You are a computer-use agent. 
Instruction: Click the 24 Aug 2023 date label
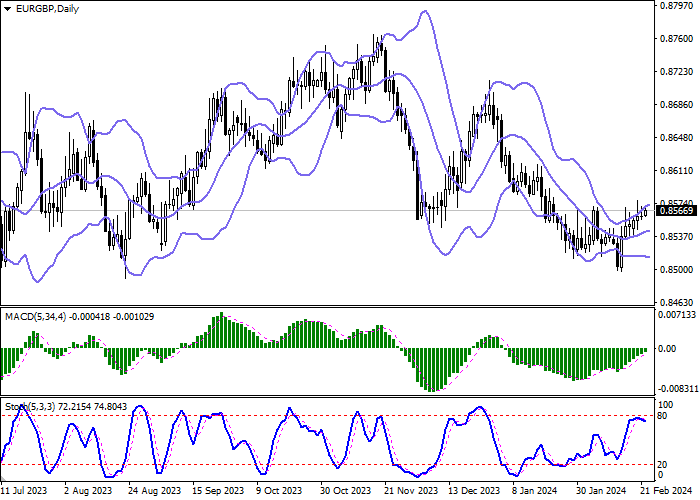pyautogui.click(x=154, y=491)
